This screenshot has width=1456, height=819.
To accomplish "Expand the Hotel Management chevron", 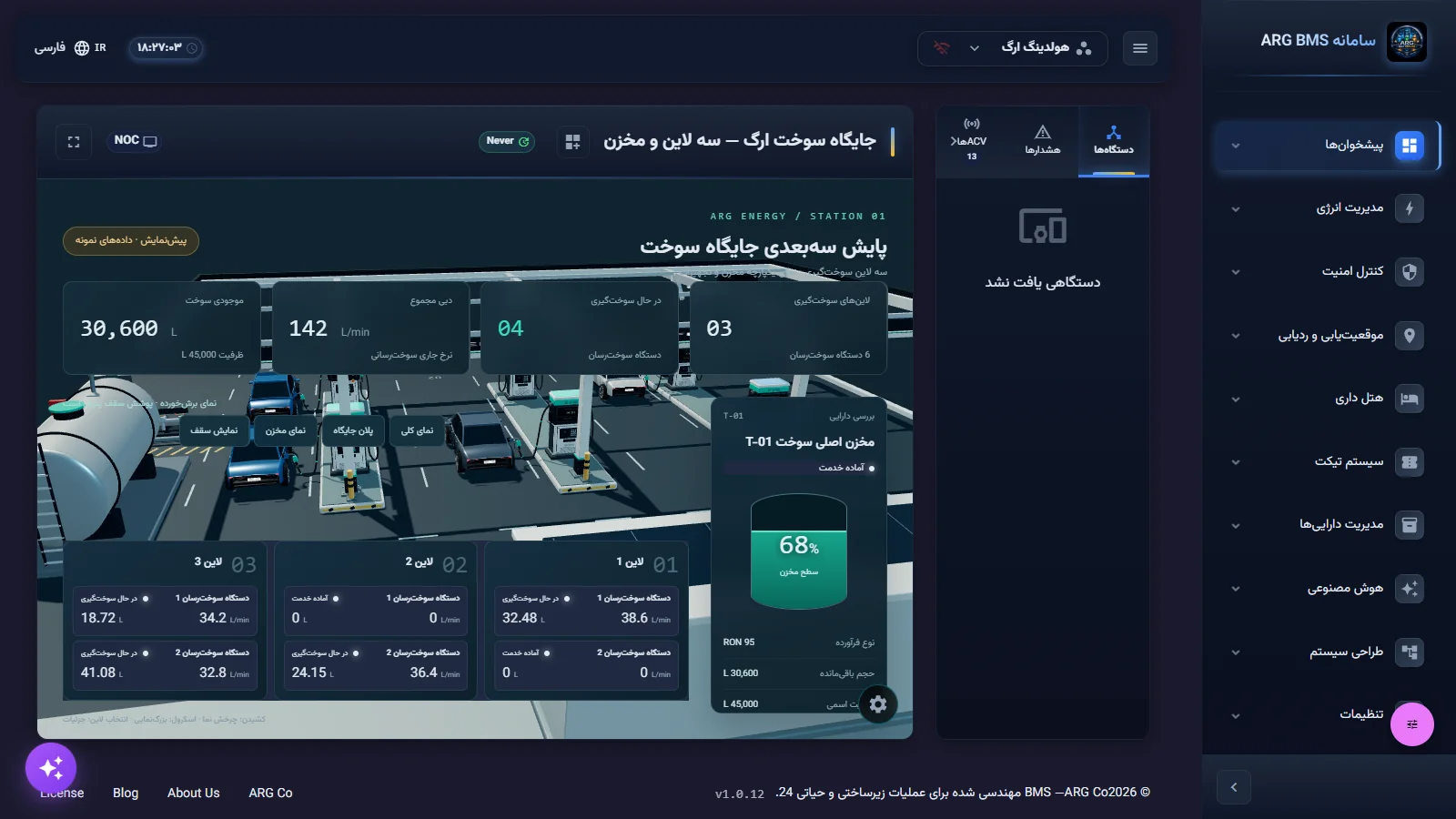I will [1236, 399].
